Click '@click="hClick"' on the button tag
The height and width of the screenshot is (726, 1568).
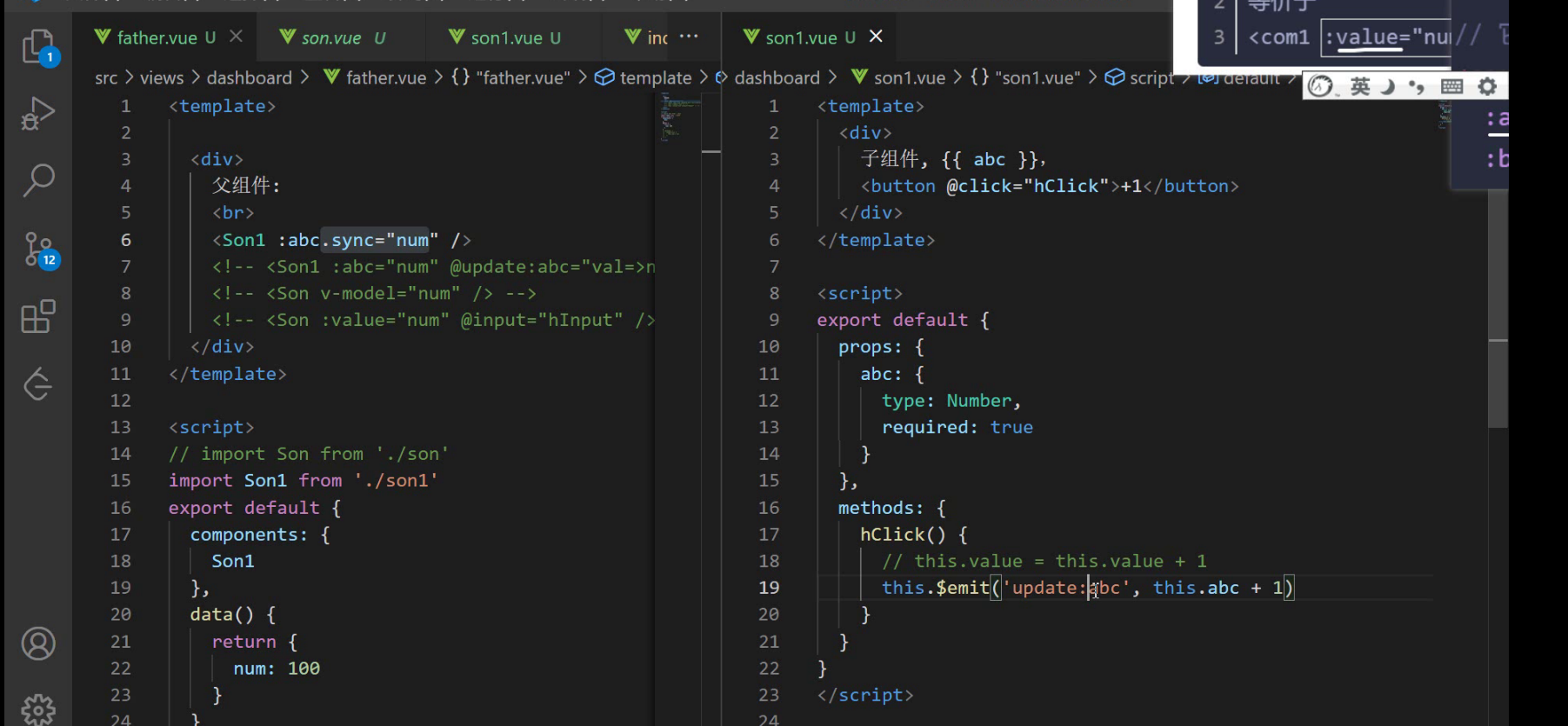tap(1028, 186)
